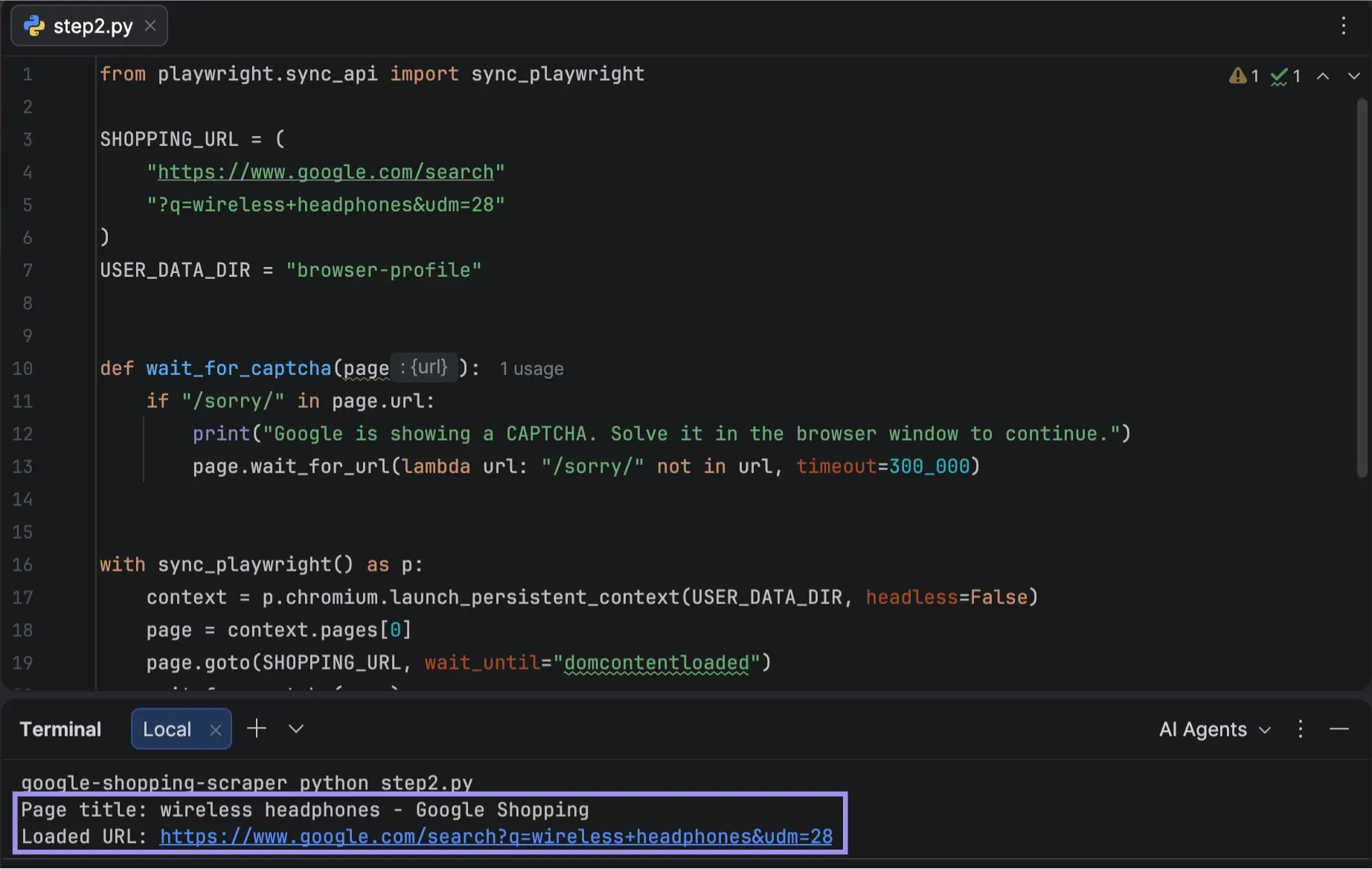Click 'Page title' terminal output line
The height and width of the screenshot is (869, 1372).
pyautogui.click(x=305, y=809)
